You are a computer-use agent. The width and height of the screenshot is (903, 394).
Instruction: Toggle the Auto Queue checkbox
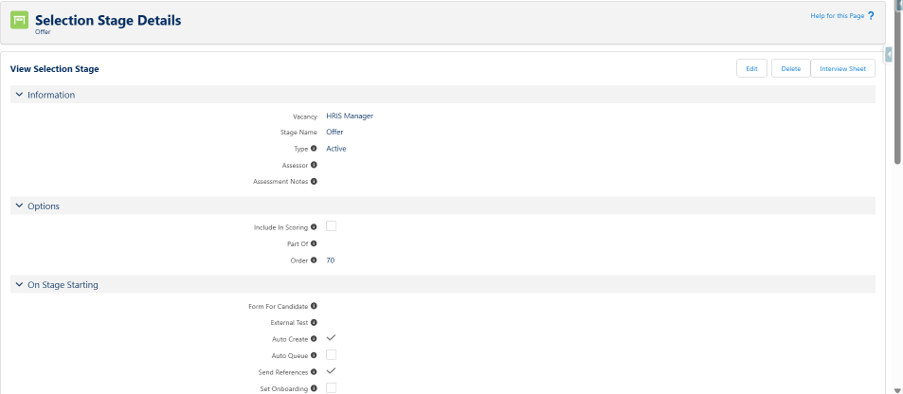[x=331, y=355]
